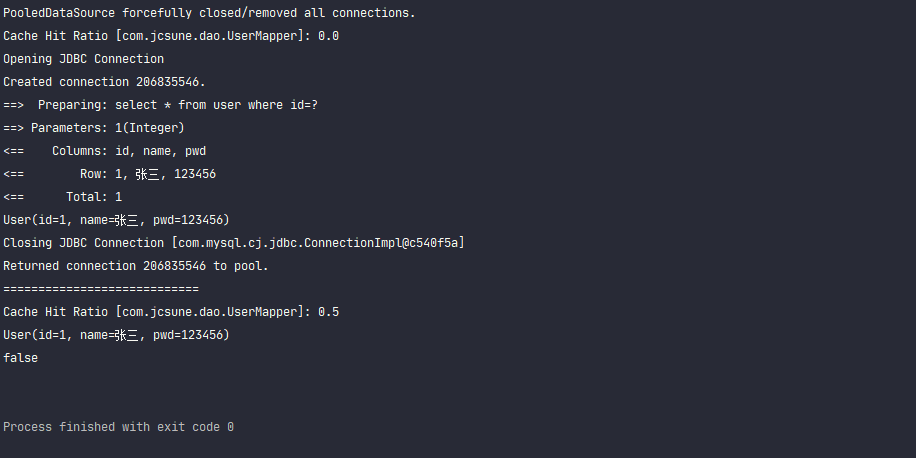Click the equals-sign separator line
This screenshot has width=916, height=458.
click(x=101, y=289)
